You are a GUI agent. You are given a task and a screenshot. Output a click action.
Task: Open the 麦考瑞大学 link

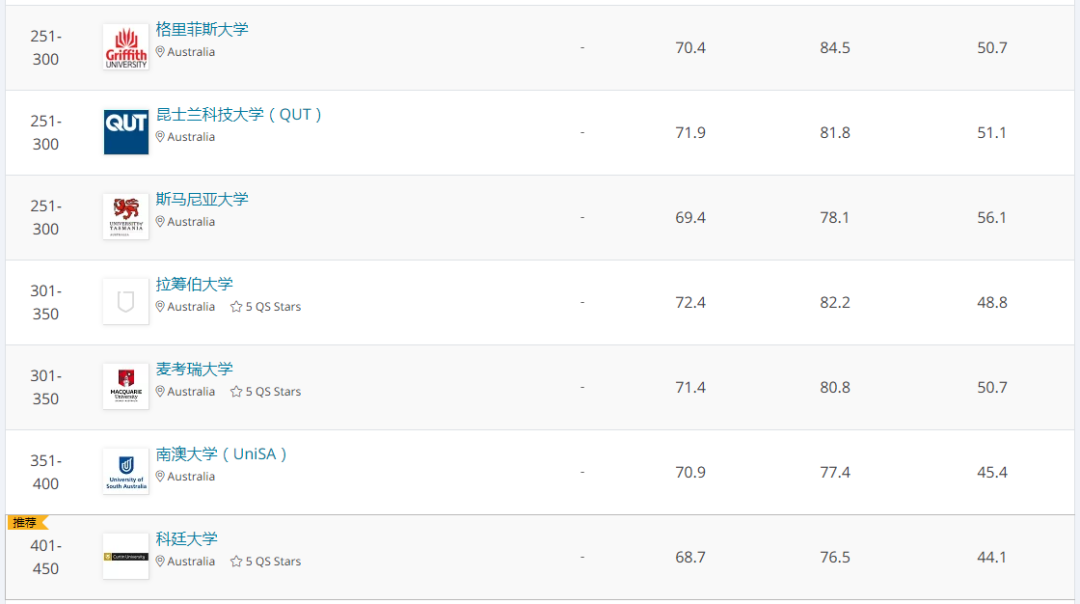[x=194, y=370]
